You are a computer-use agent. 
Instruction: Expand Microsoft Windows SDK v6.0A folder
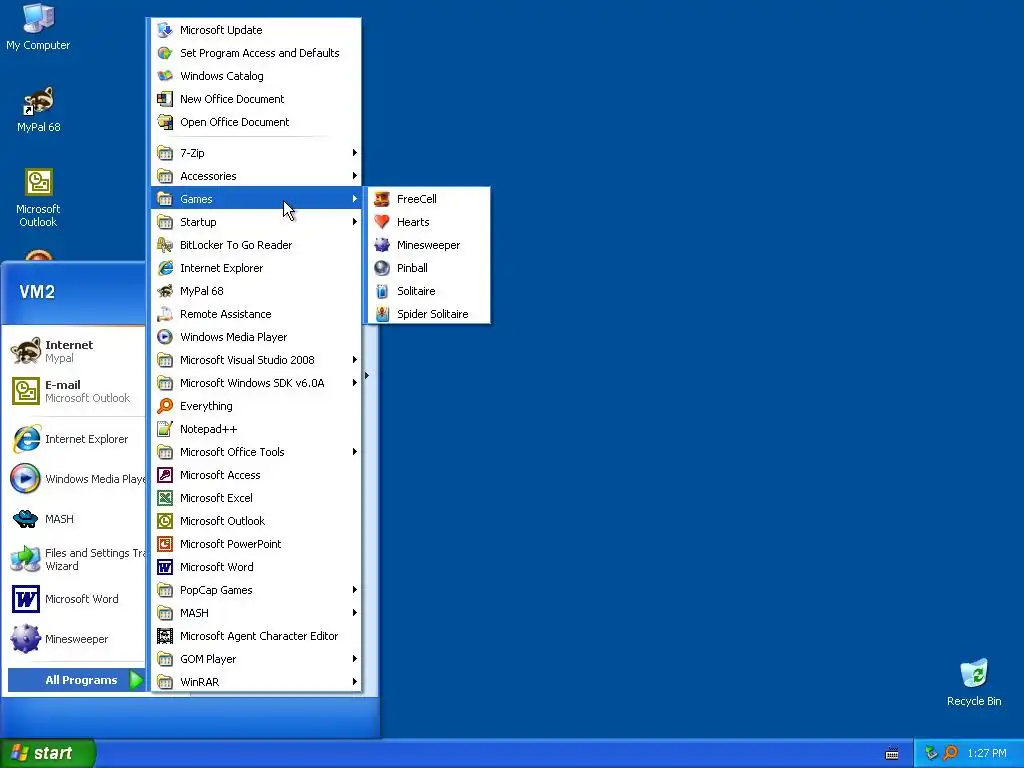point(256,383)
